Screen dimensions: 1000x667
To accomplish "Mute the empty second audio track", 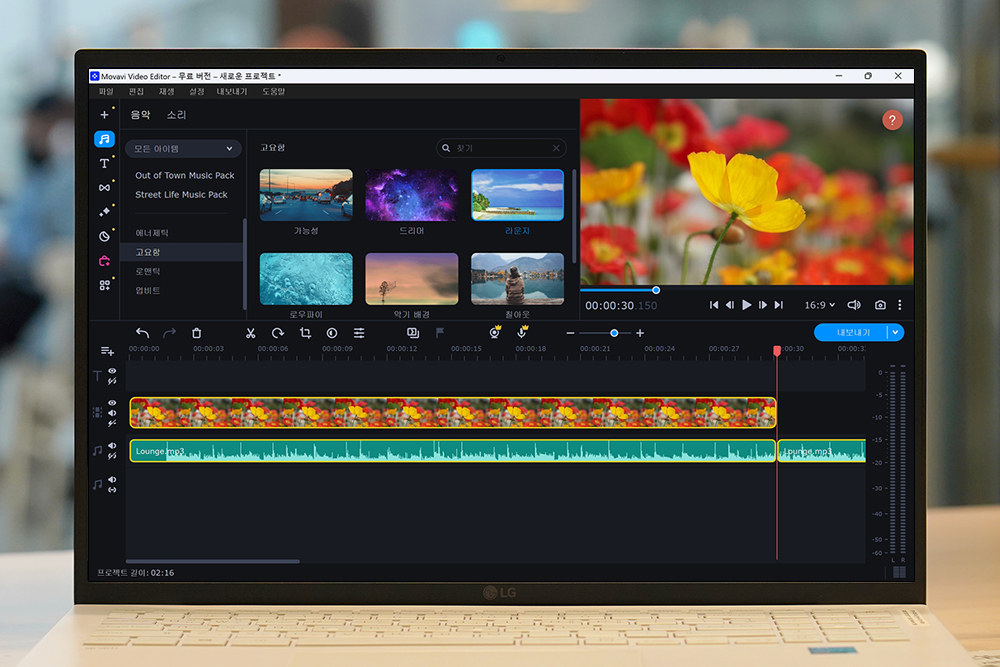I will point(112,480).
